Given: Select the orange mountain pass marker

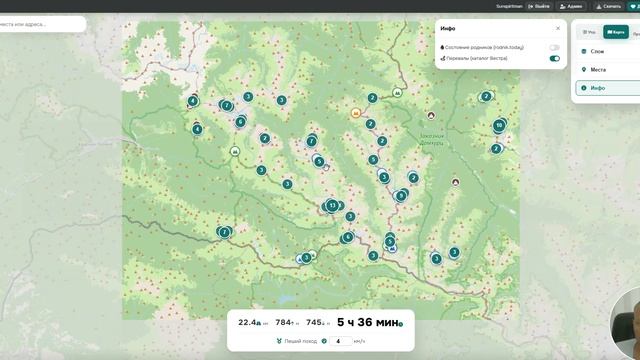Looking at the screenshot, I should (356, 113).
